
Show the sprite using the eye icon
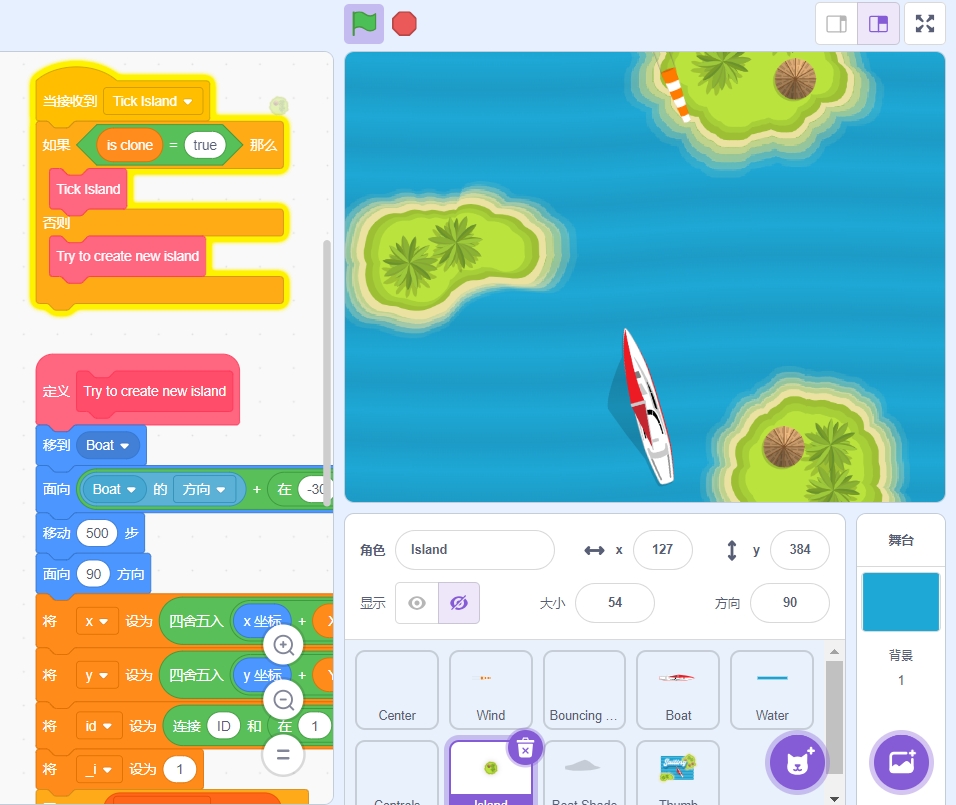click(417, 603)
